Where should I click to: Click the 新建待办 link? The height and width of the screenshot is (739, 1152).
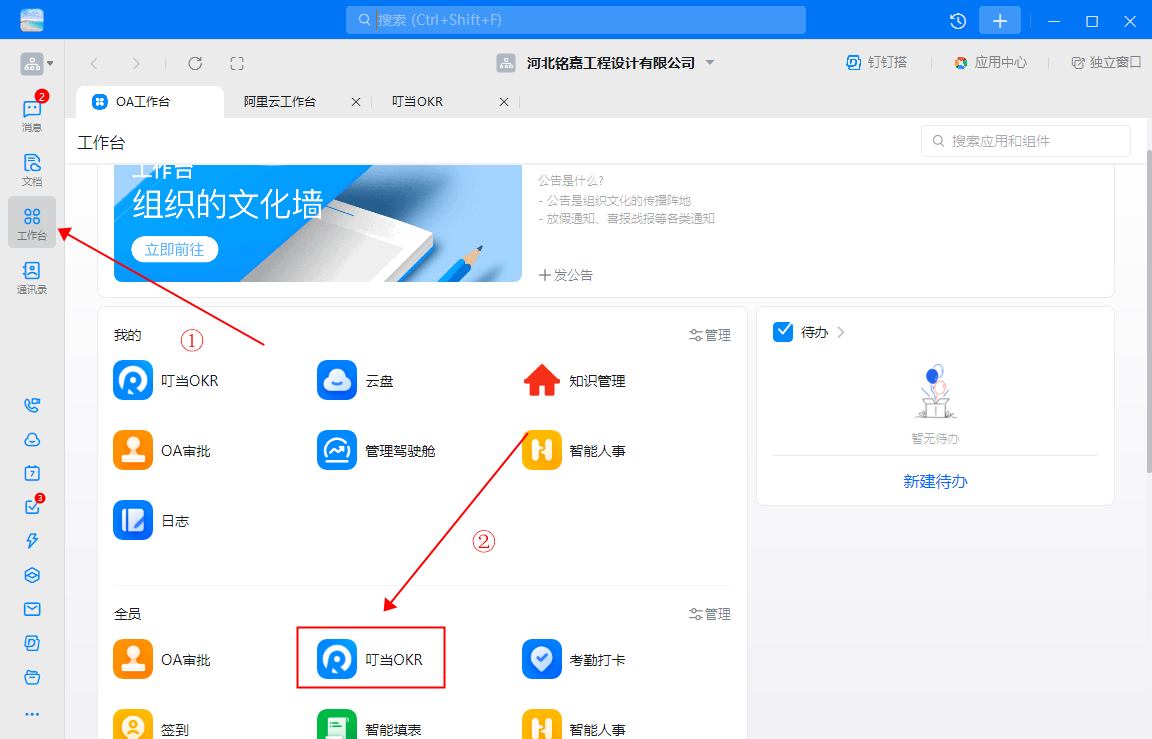point(935,481)
